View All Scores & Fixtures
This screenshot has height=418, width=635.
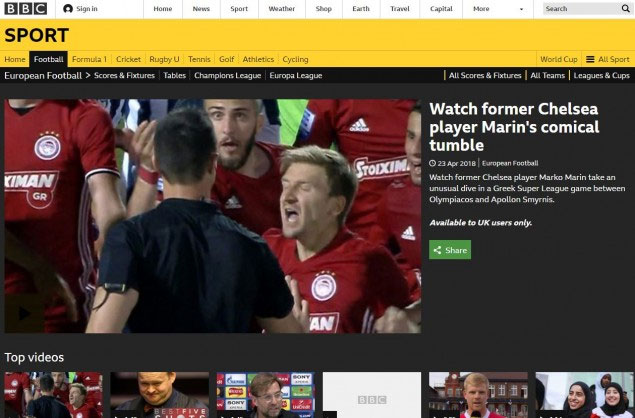[484, 75]
